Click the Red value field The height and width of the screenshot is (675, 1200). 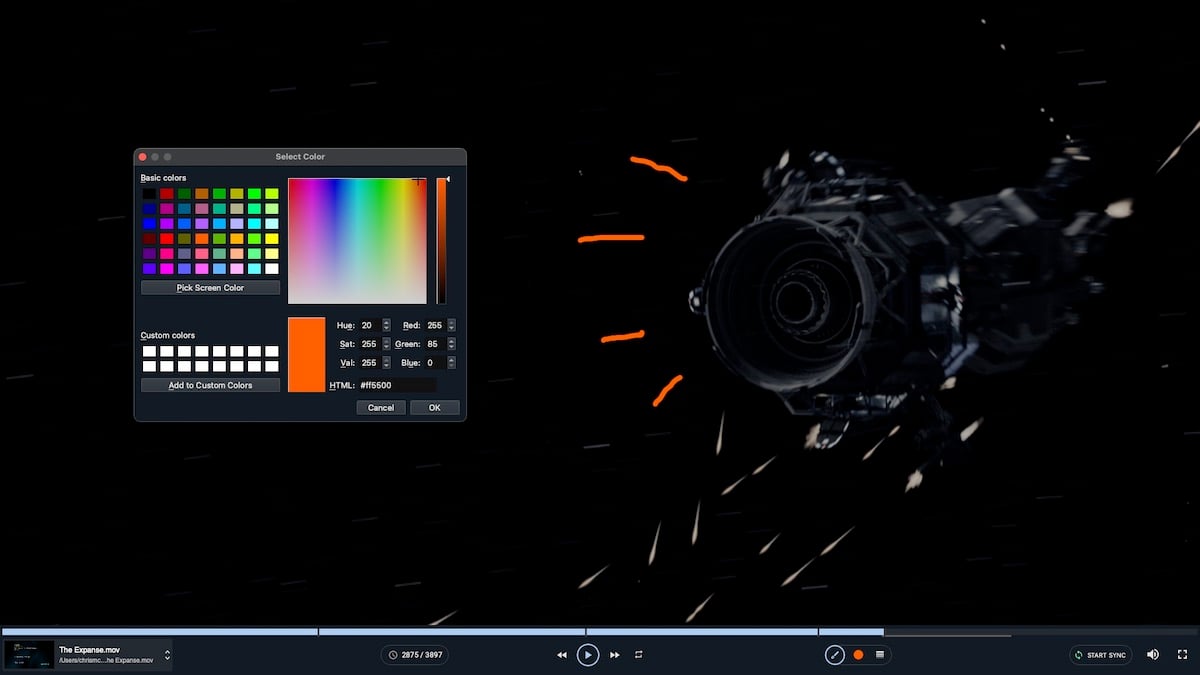pyautogui.click(x=435, y=326)
